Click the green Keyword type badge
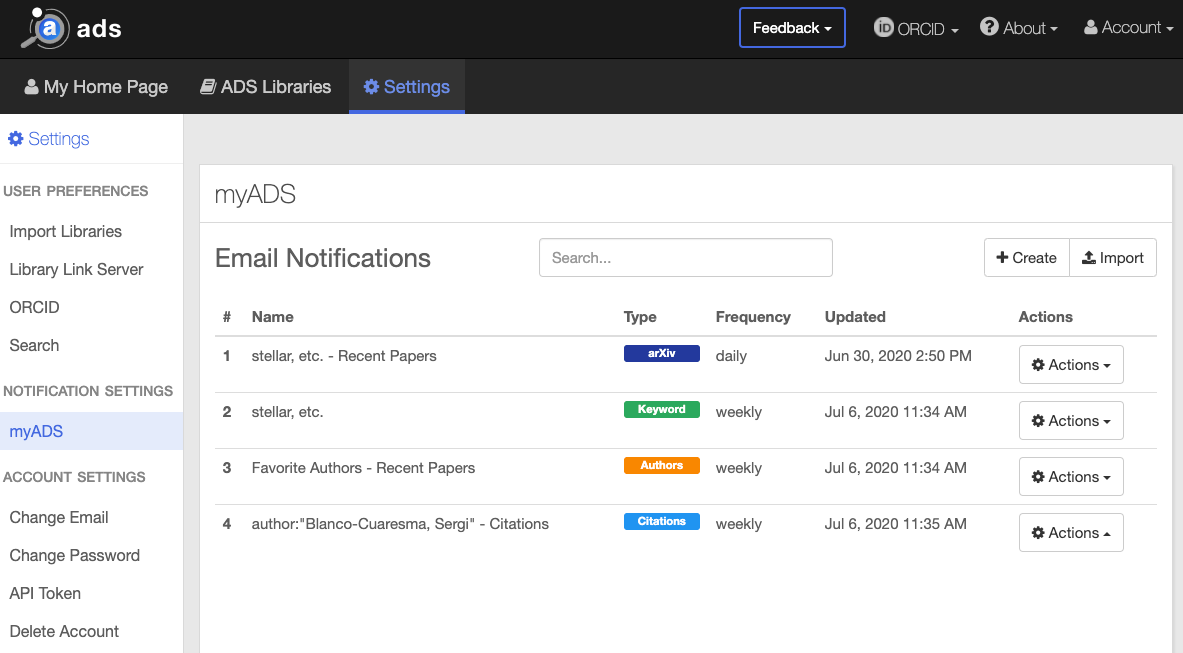 pos(661,409)
